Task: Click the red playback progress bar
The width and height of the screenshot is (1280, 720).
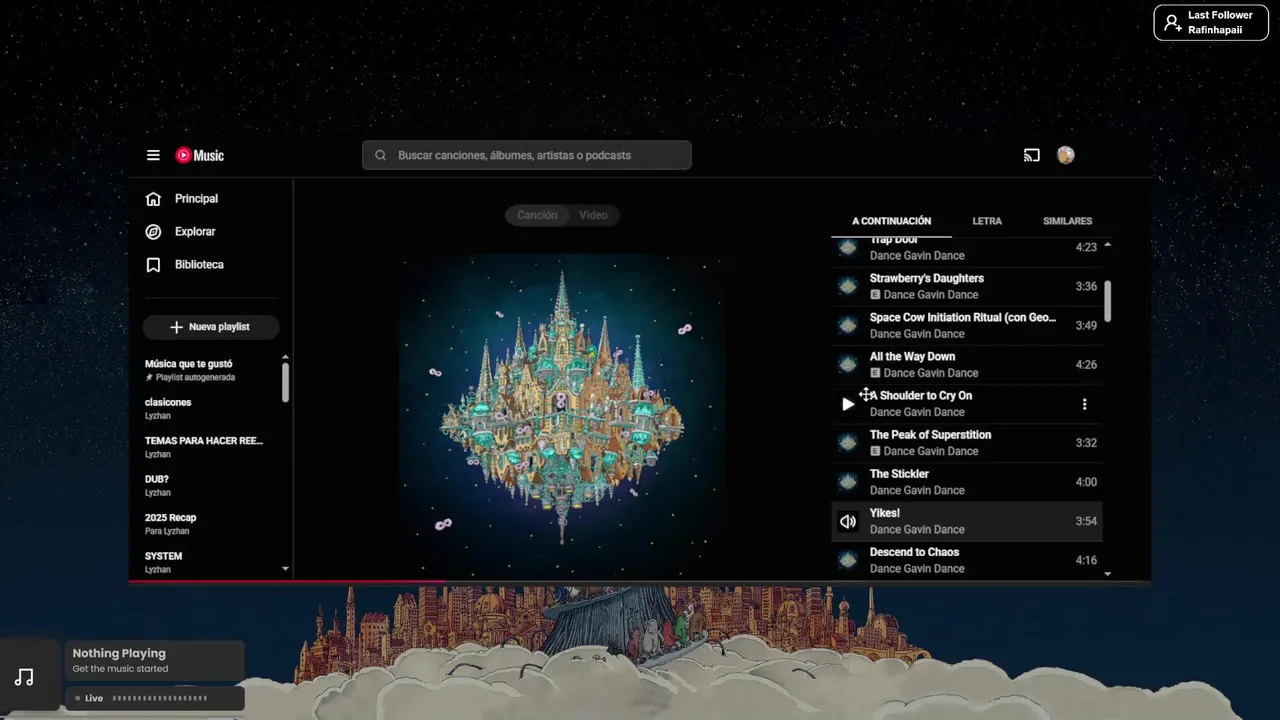Action: coord(287,581)
